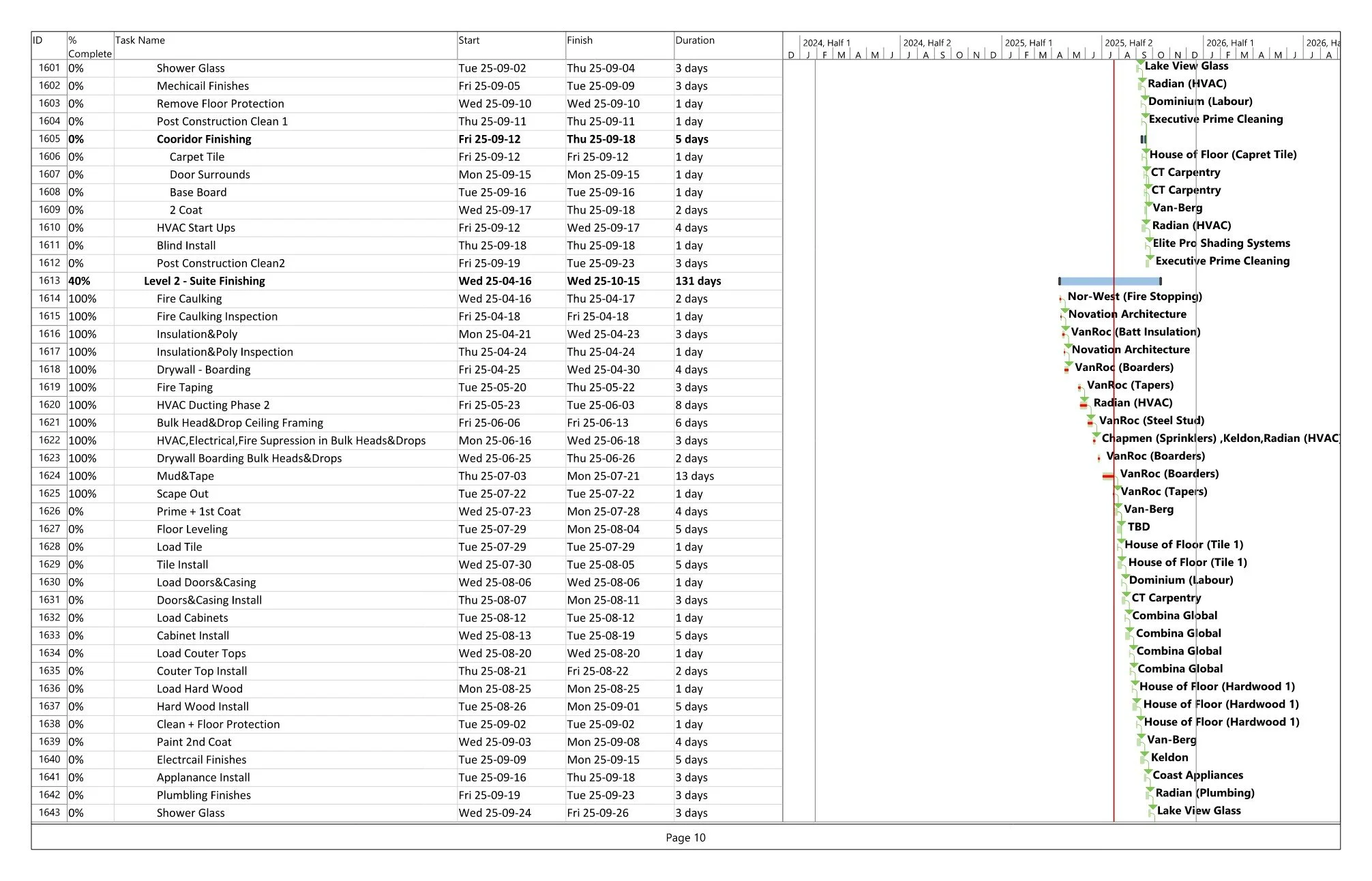The image size is (1372, 881).
Task: Click the % Complete column header
Action: pyautogui.click(x=89, y=46)
